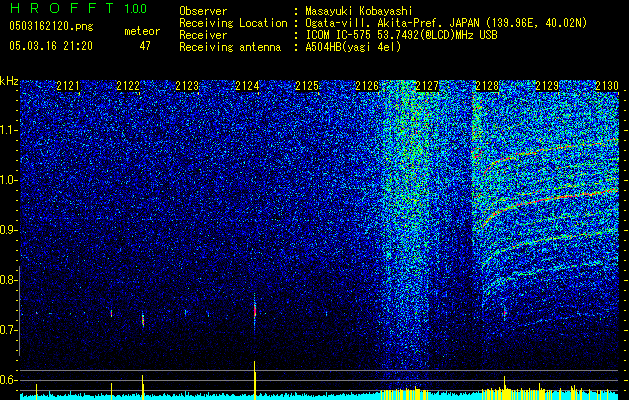The image size is (629, 400).
Task: Click the 2127 time marker
Action: click(427, 86)
